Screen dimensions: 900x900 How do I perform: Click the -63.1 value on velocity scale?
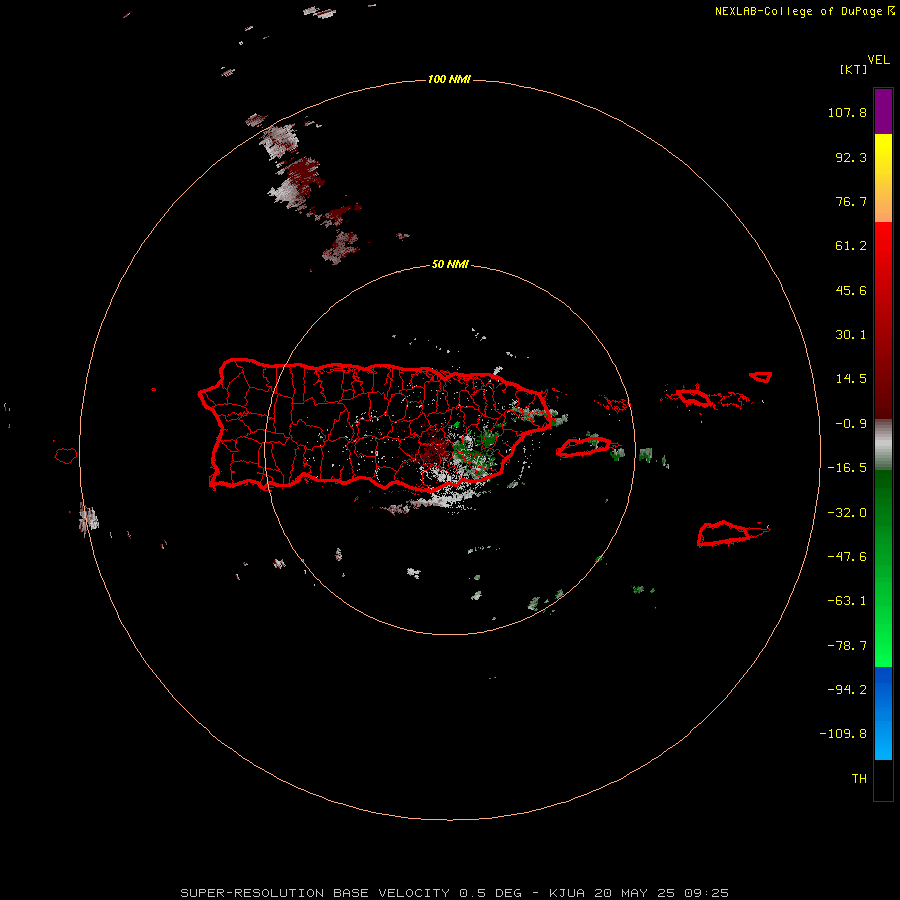(x=847, y=601)
